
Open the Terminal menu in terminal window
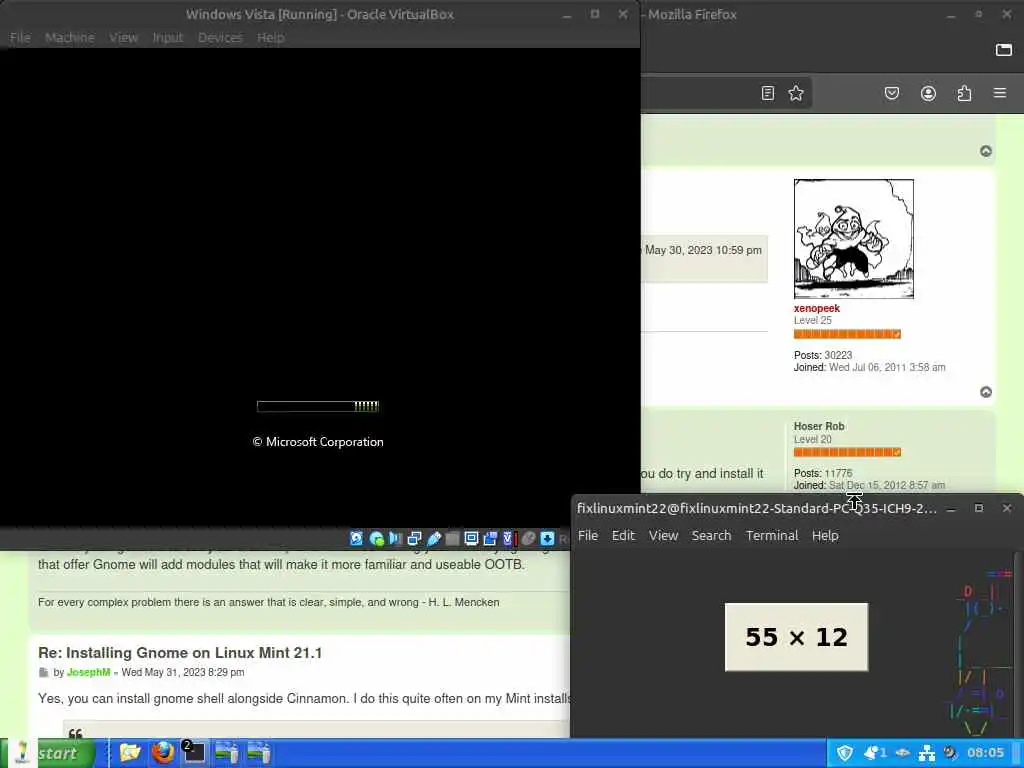[x=772, y=536]
